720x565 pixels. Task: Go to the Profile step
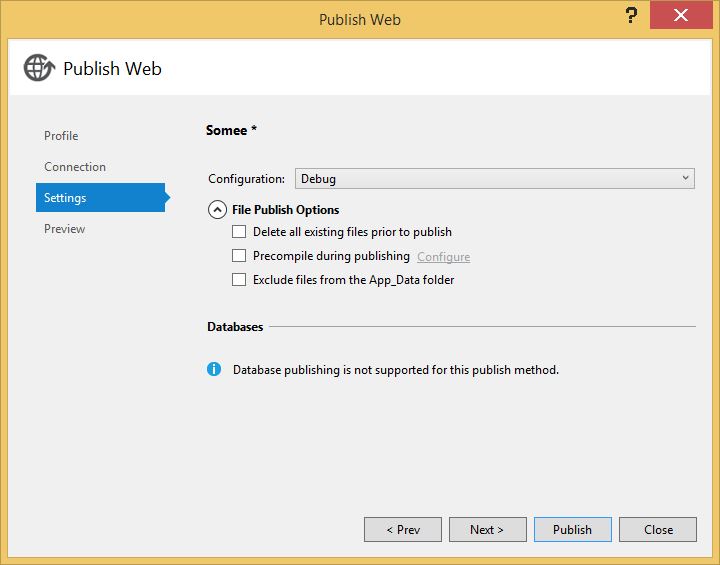(x=61, y=136)
